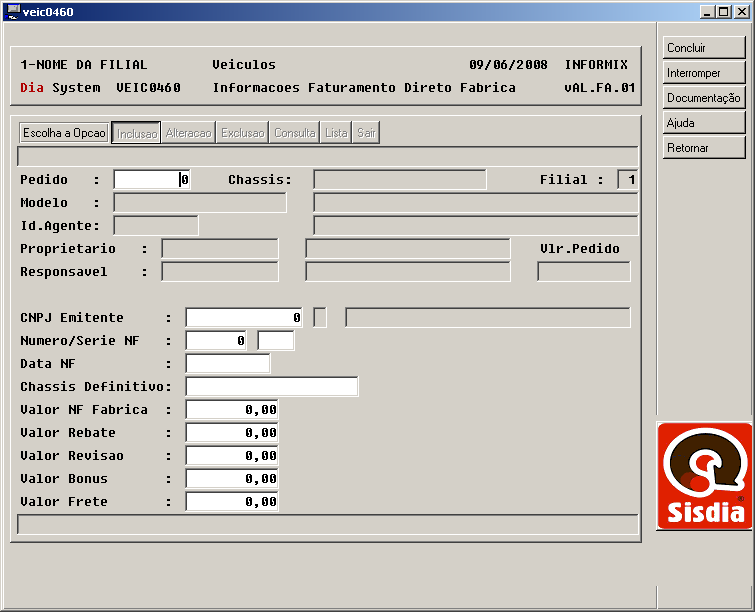Focus the CNPJ Emitente input field
This screenshot has width=755, height=612.
click(x=244, y=318)
